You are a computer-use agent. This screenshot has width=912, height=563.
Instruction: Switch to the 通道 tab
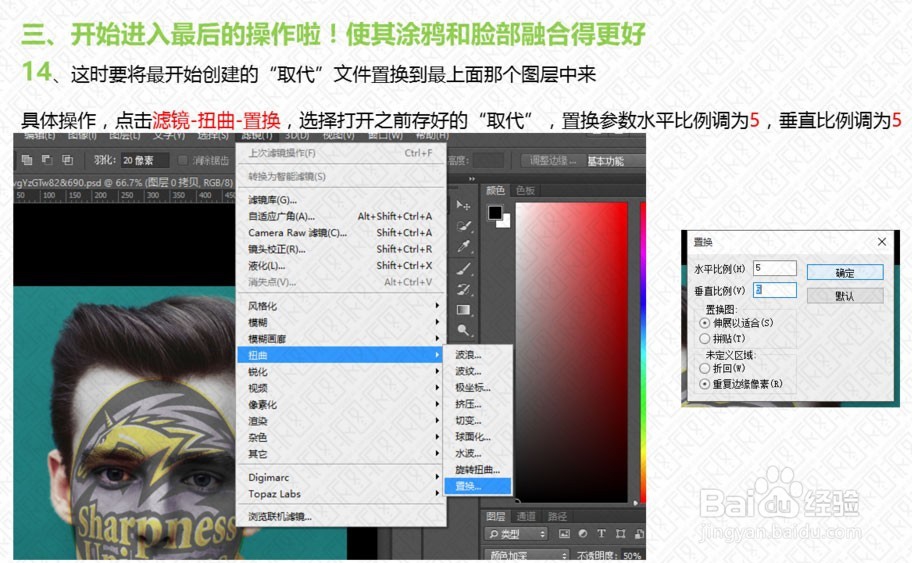526,516
